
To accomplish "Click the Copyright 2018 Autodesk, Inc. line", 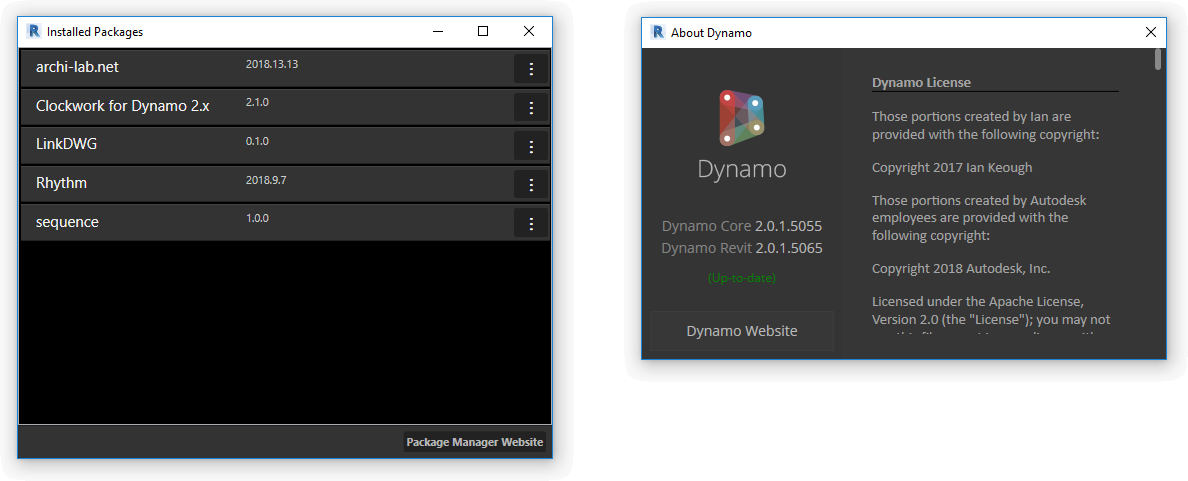I will 961,268.
